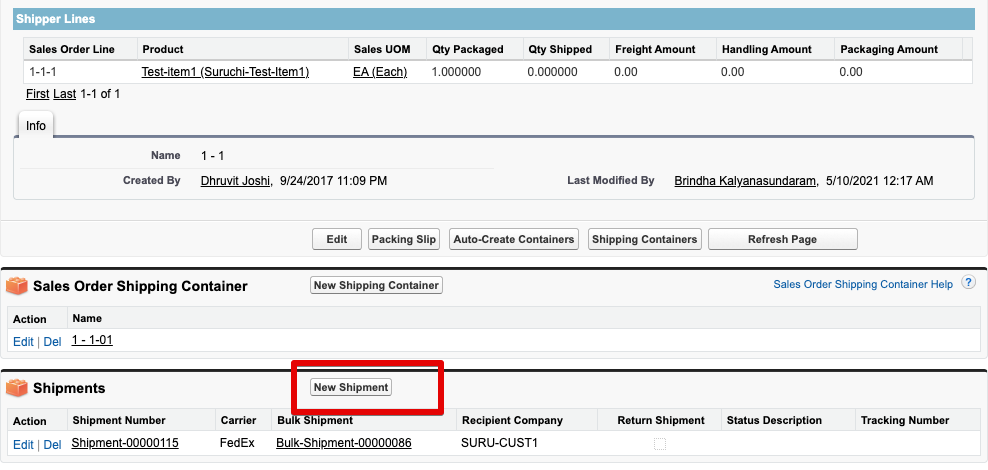Image resolution: width=988 pixels, height=470 pixels.
Task: Delete shipping container 1 - 1-01
Action: [52, 341]
